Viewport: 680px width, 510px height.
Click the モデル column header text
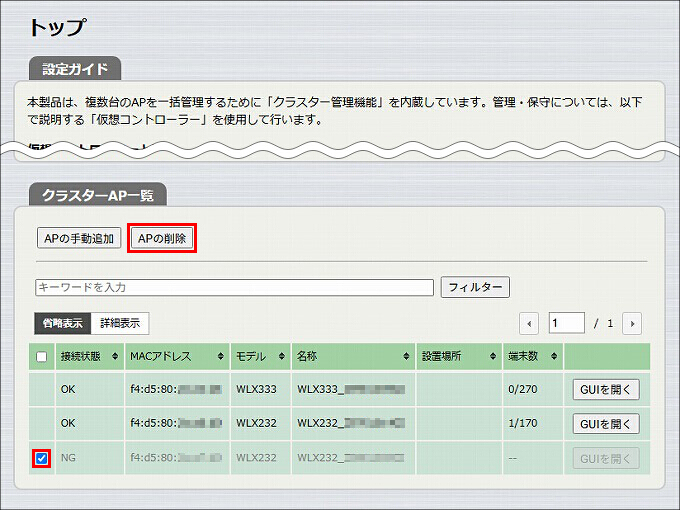(x=251, y=356)
